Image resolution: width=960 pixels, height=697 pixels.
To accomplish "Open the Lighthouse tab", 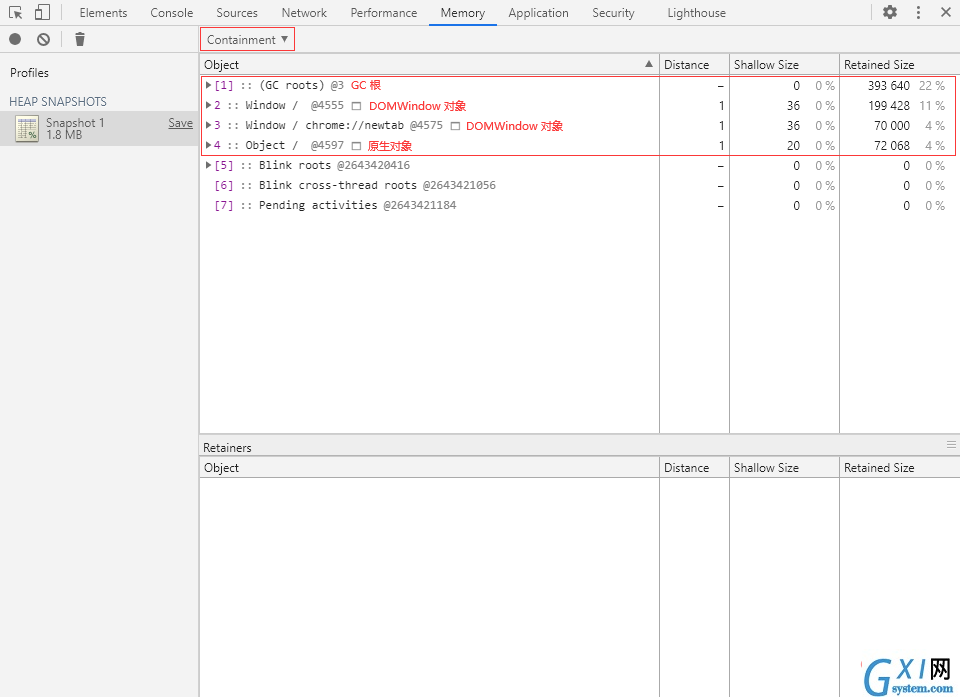I will (697, 13).
